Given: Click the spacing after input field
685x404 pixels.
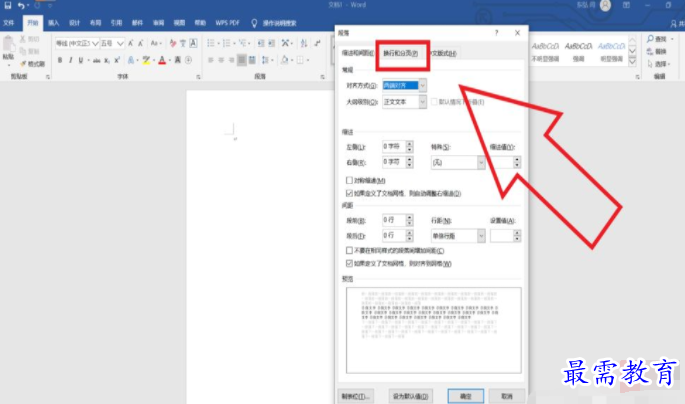Looking at the screenshot, I should point(394,236).
